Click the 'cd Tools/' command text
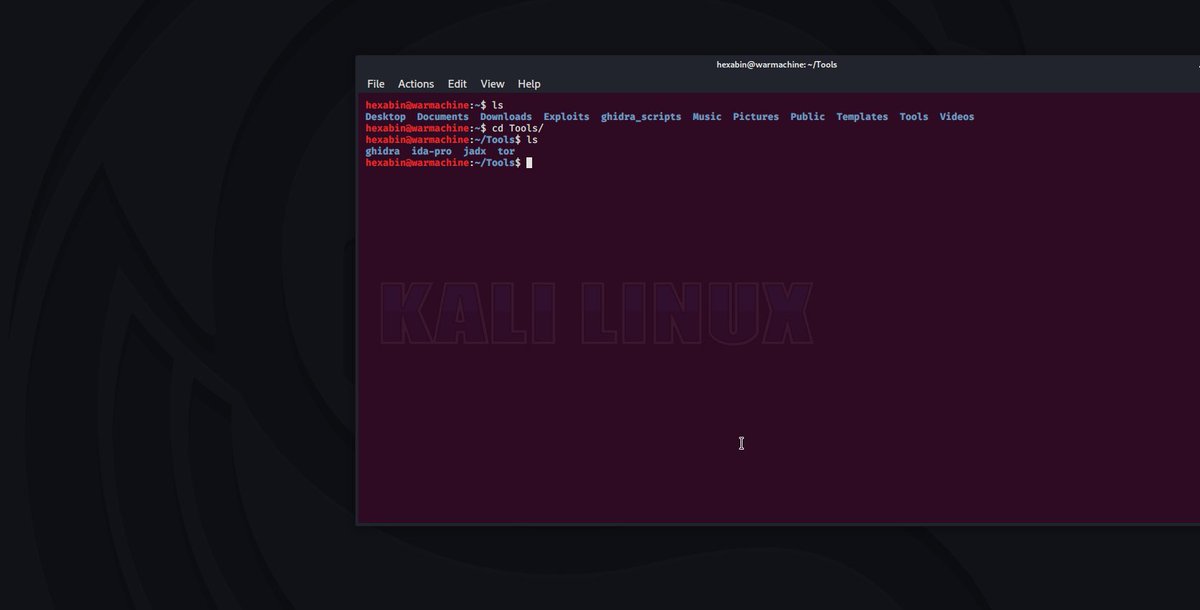Screen dimensions: 1200x610 (x=518, y=128)
